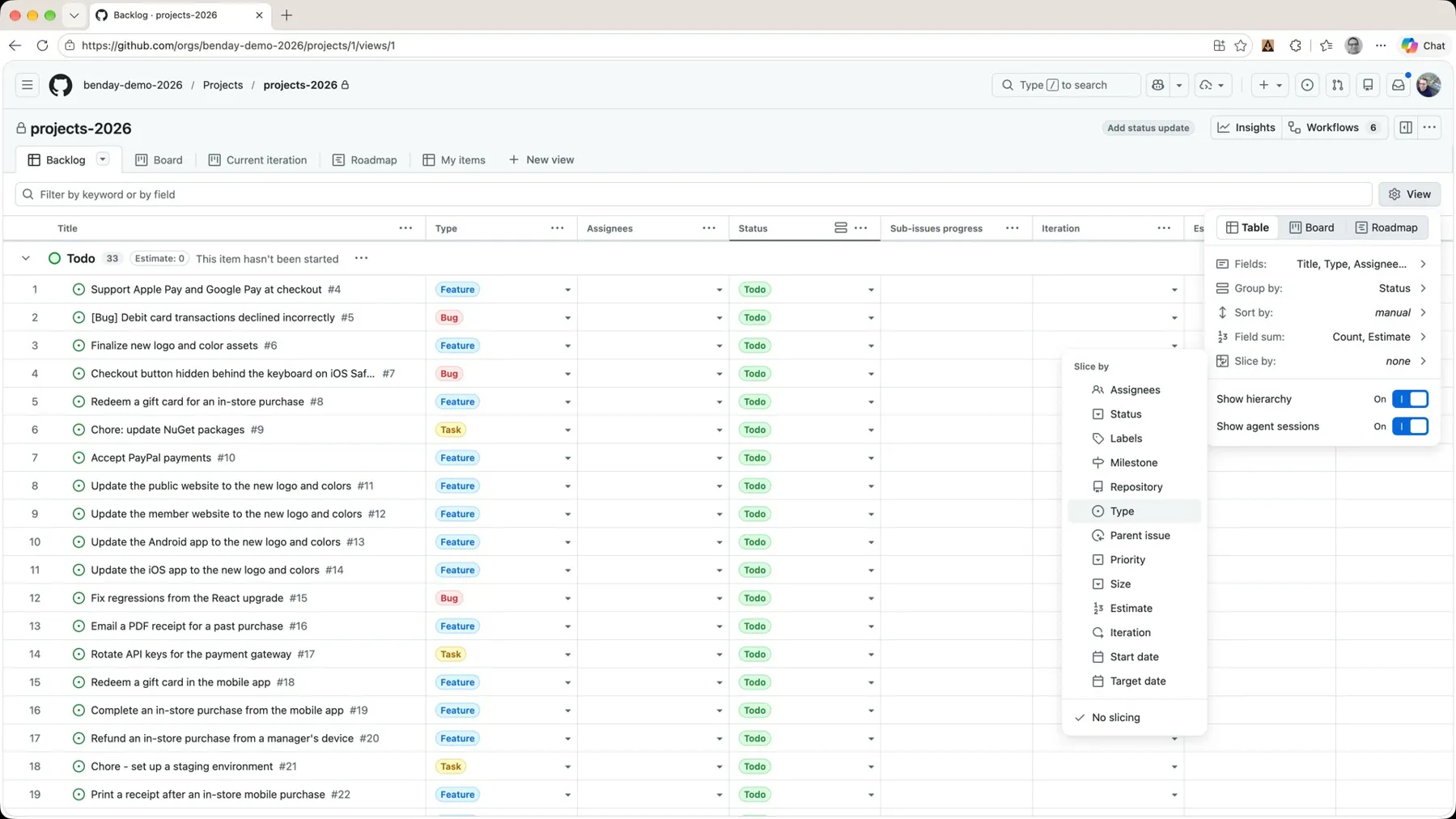Viewport: 1456px width, 819px height.
Task: Open Todo group actions ellipsis
Action: tap(361, 258)
